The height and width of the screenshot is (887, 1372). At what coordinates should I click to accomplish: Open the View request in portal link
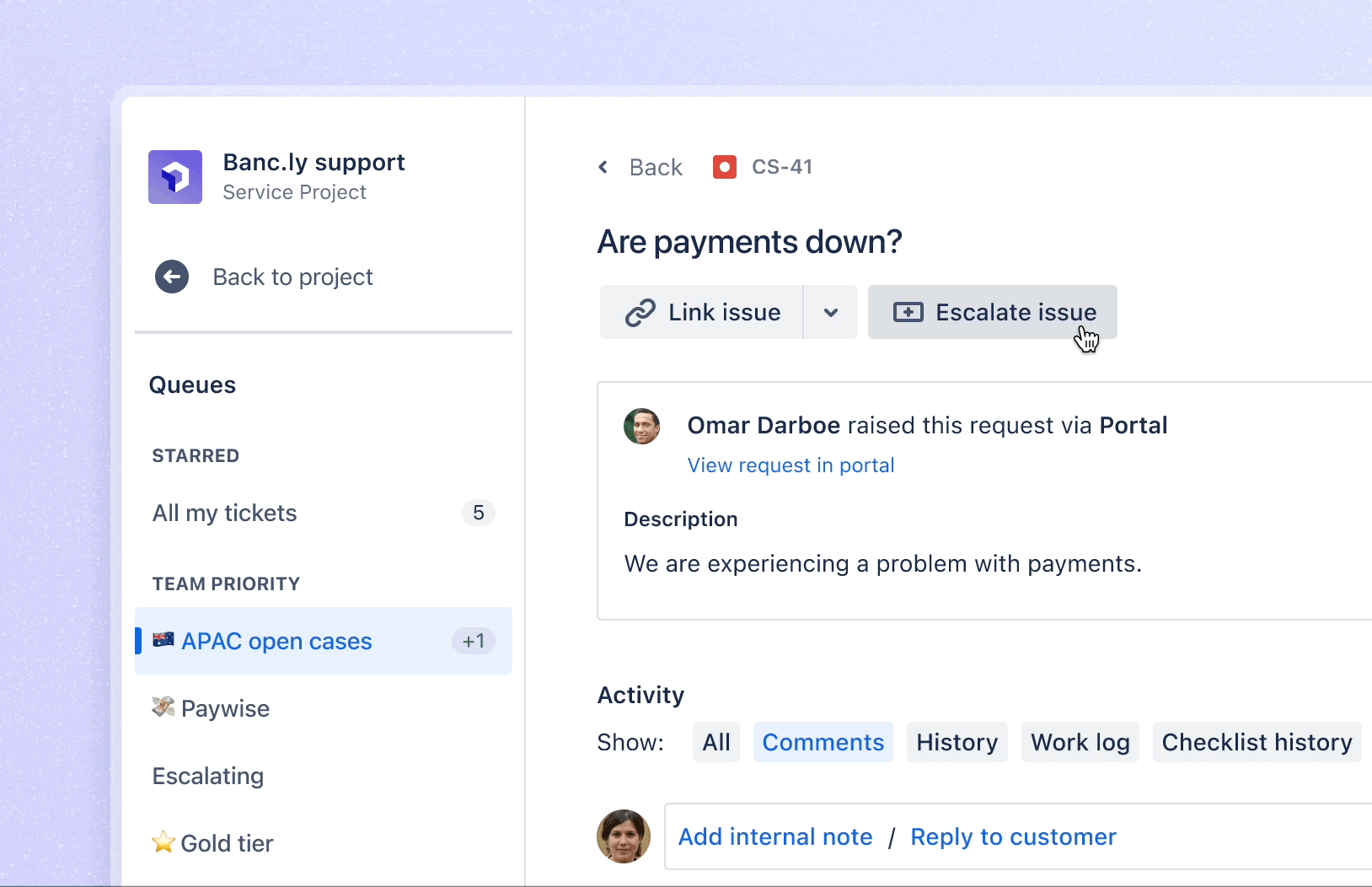coord(790,465)
